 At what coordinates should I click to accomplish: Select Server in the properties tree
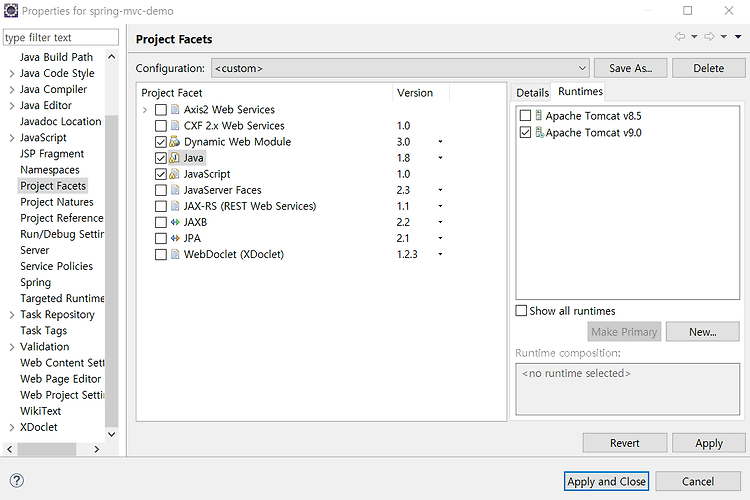coord(34,250)
